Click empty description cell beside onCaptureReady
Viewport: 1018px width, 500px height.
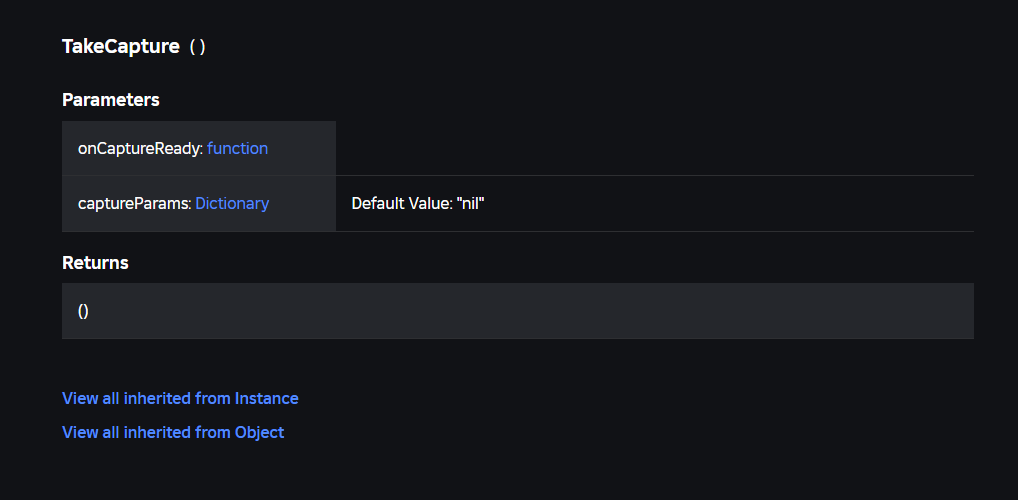coord(654,148)
